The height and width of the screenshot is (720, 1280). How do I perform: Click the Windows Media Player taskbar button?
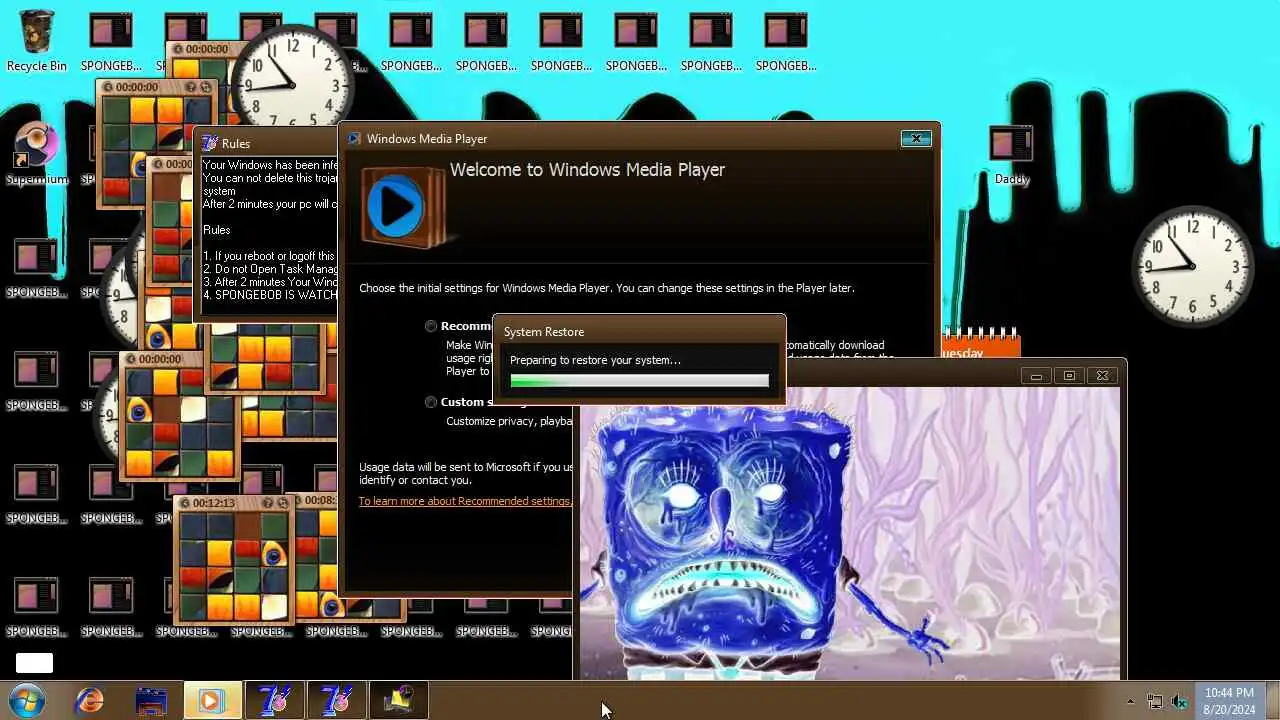[x=212, y=700]
